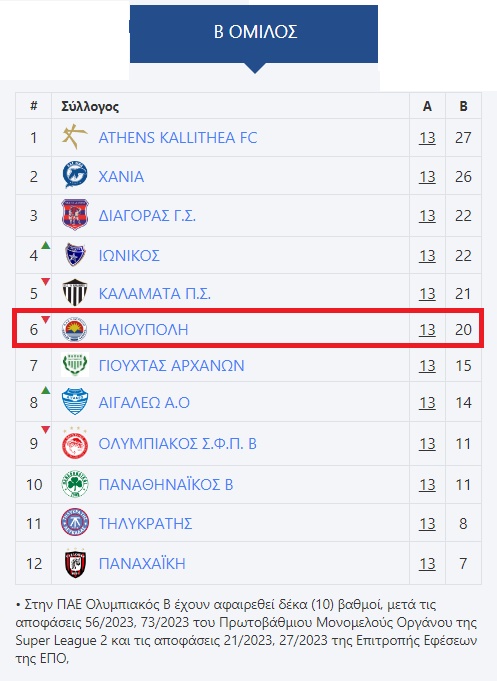This screenshot has height=681, width=497.
Task: Open the ATHENS KALLITHEA FC team link
Action: coord(178,138)
